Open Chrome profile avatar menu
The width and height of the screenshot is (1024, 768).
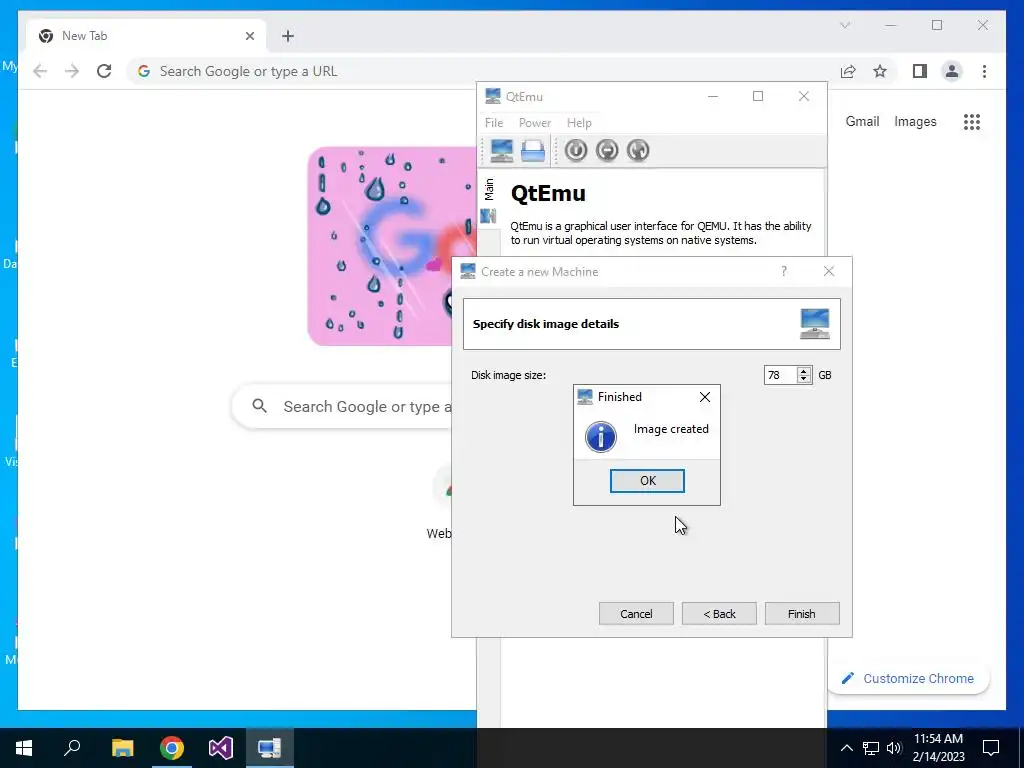click(952, 71)
